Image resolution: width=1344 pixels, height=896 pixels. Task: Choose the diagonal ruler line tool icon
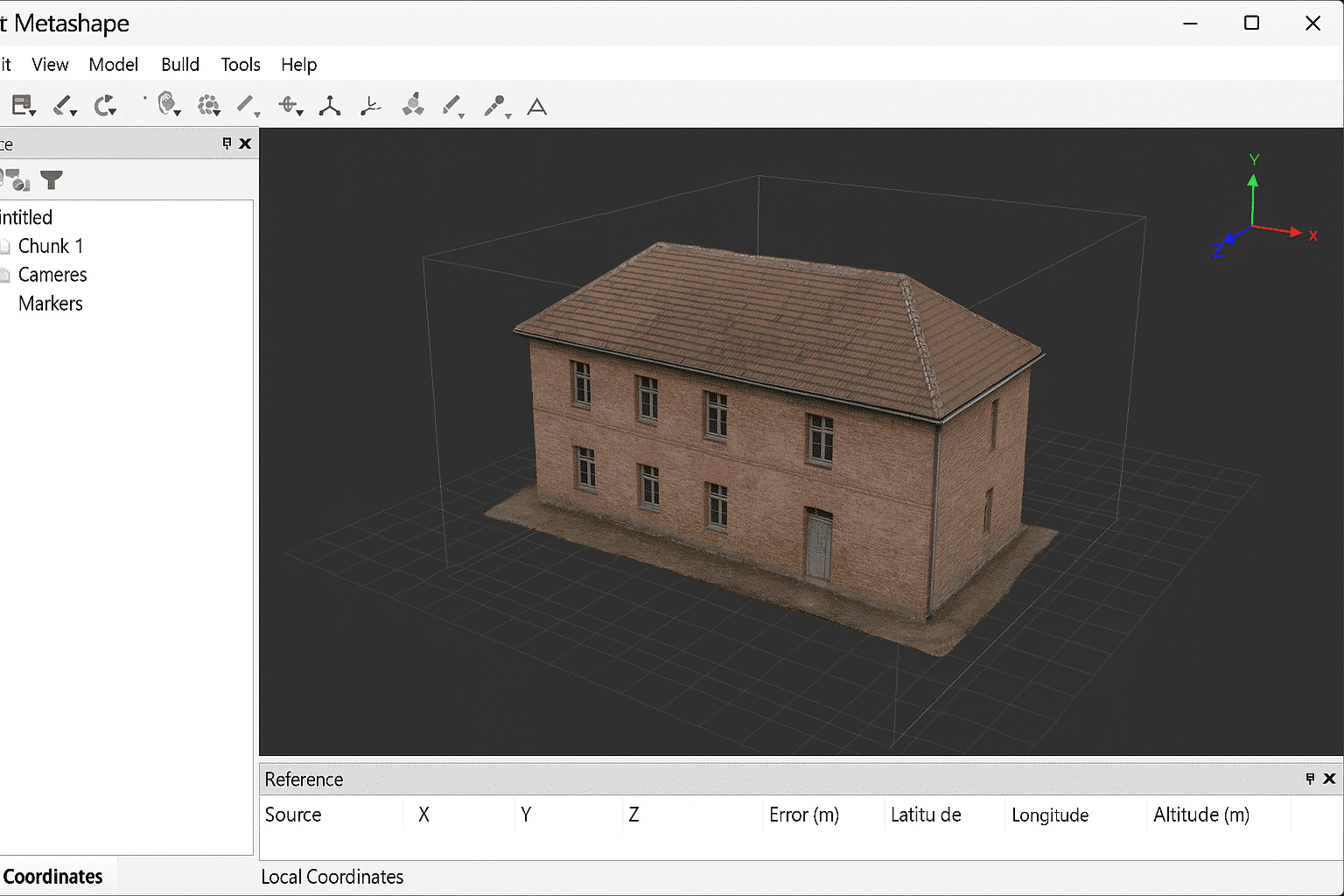[x=245, y=104]
